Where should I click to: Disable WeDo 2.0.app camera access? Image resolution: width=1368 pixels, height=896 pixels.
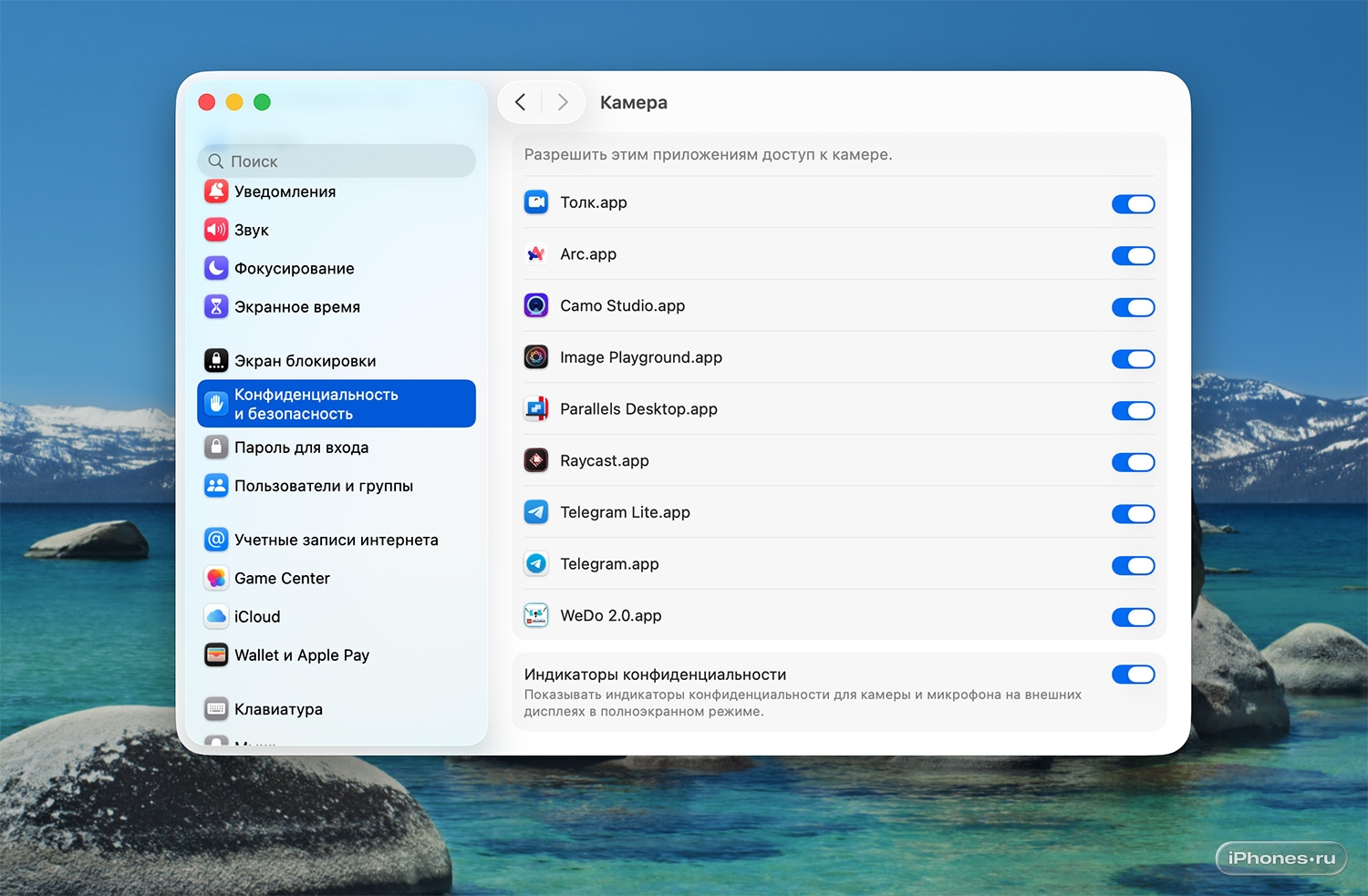tap(1134, 617)
